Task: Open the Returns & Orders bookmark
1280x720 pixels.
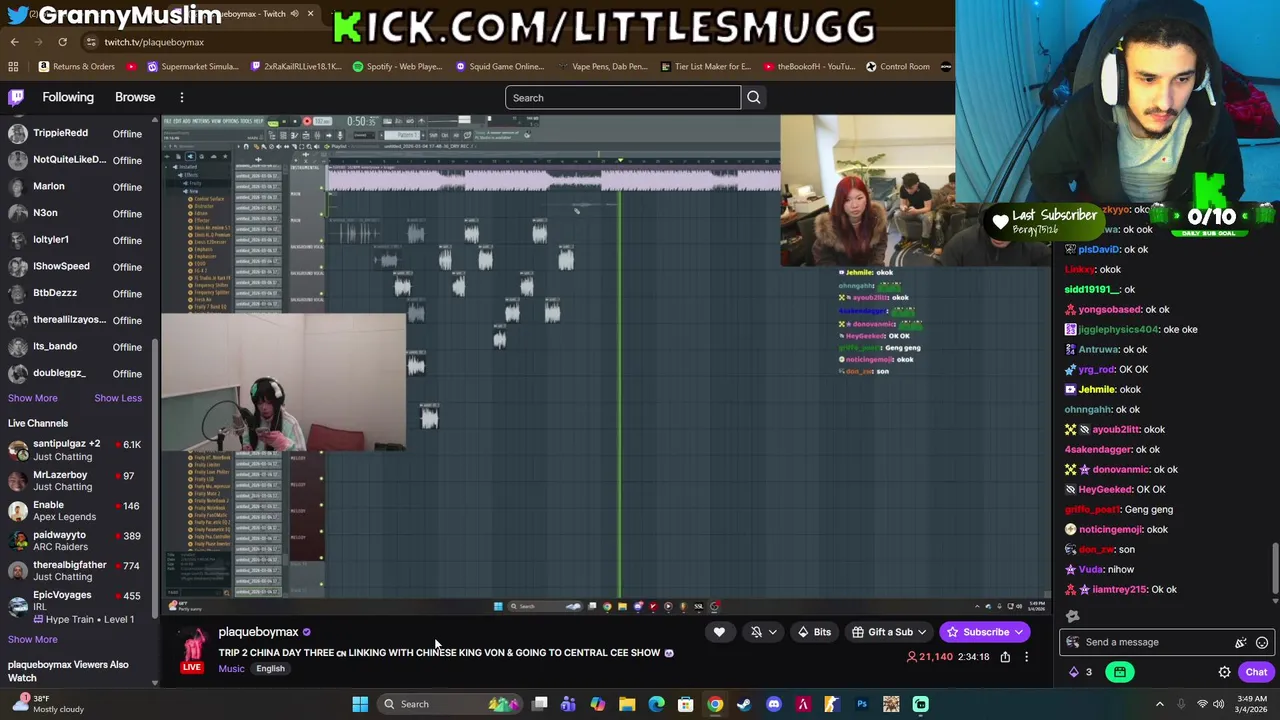Action: pyautogui.click(x=77, y=66)
